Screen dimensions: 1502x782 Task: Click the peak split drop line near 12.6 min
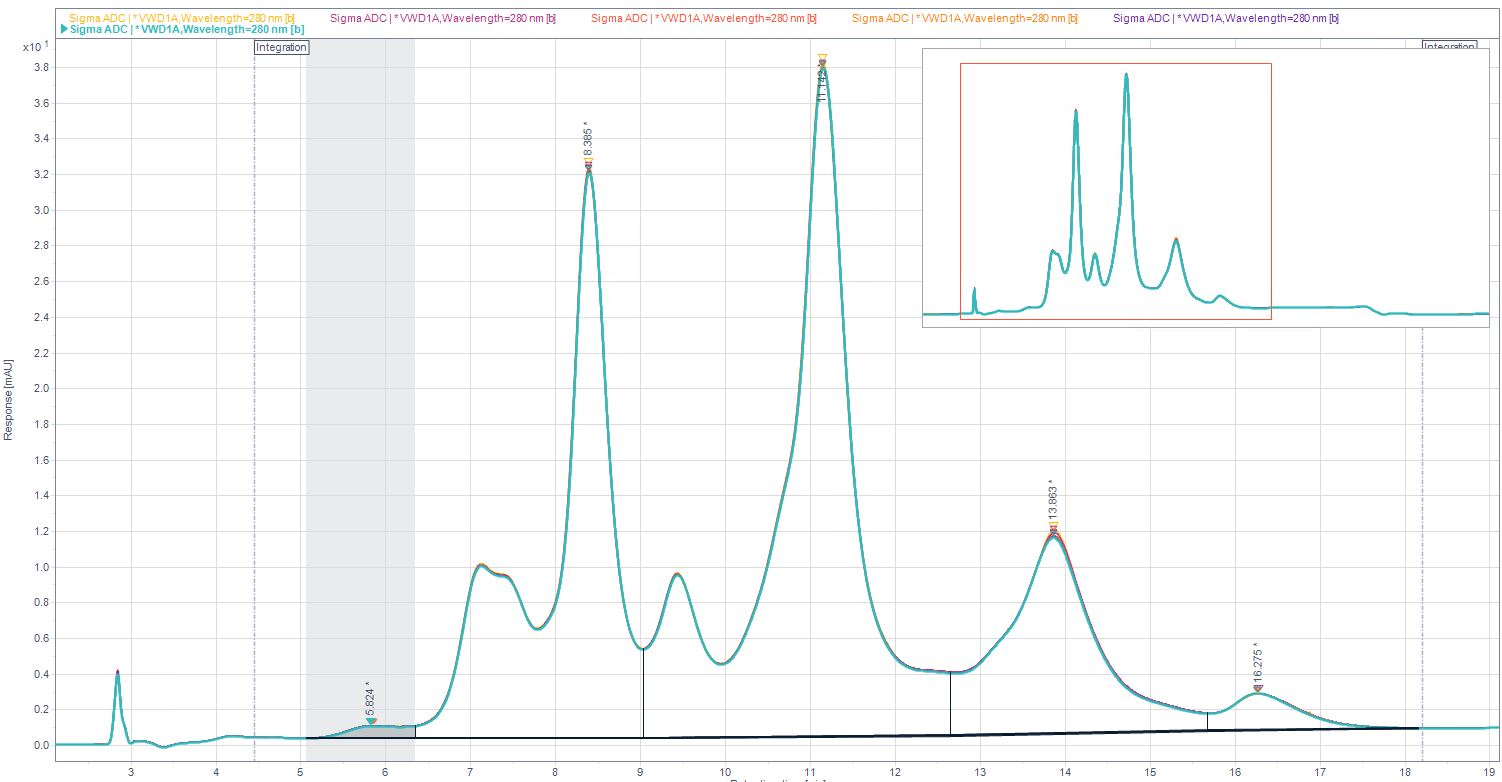click(950, 704)
